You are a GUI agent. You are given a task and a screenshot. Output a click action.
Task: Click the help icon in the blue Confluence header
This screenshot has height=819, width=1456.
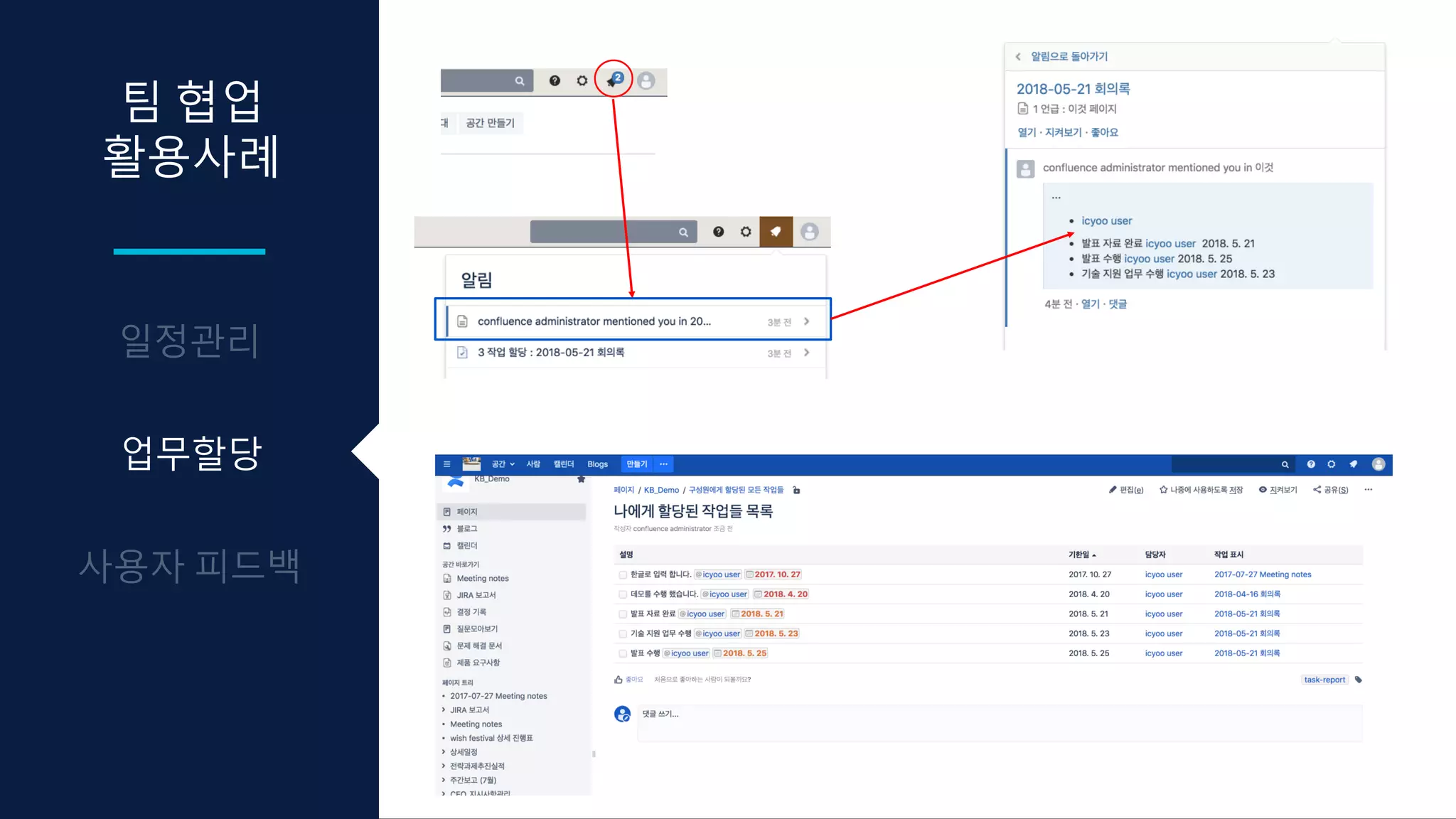(x=1311, y=464)
